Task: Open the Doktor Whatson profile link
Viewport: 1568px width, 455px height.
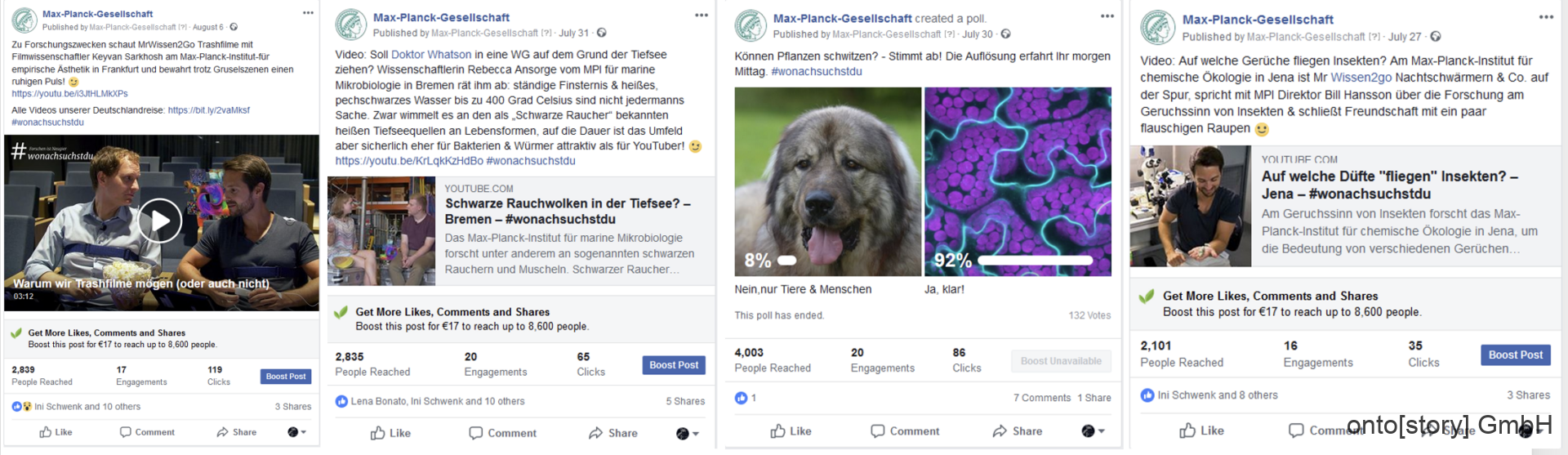Action: 431,55
